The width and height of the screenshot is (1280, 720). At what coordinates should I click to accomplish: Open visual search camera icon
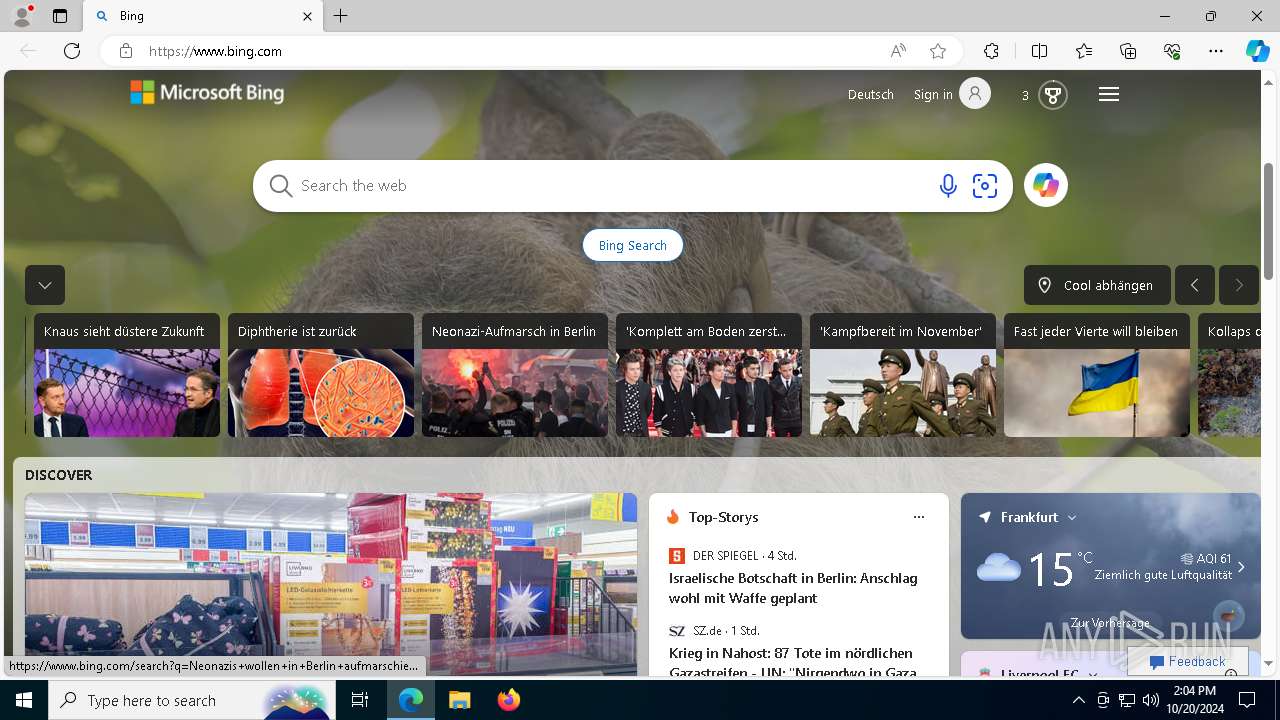985,185
